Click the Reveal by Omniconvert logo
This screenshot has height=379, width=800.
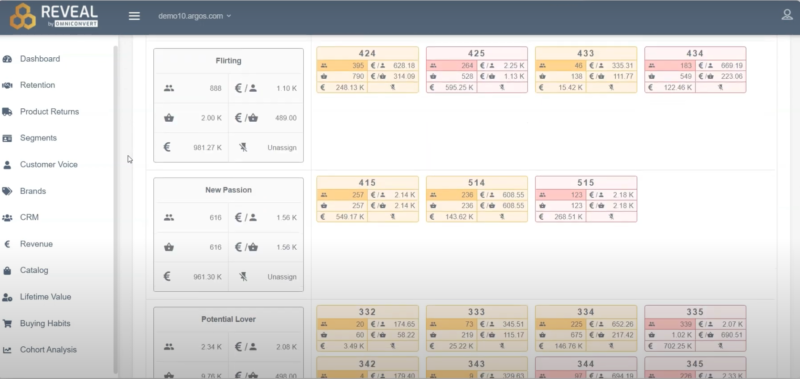54,16
